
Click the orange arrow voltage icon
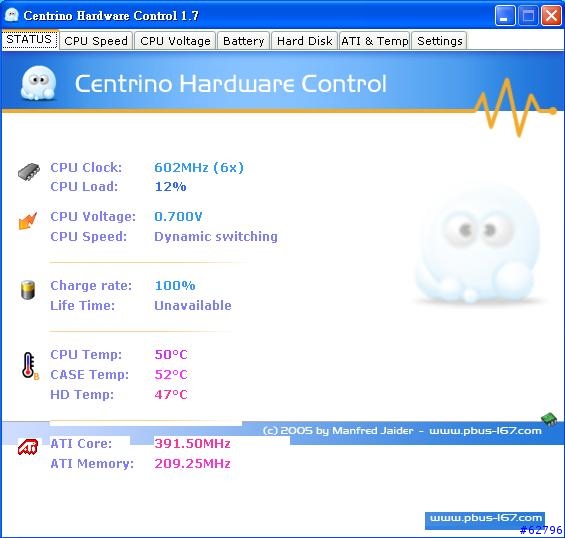(x=28, y=221)
